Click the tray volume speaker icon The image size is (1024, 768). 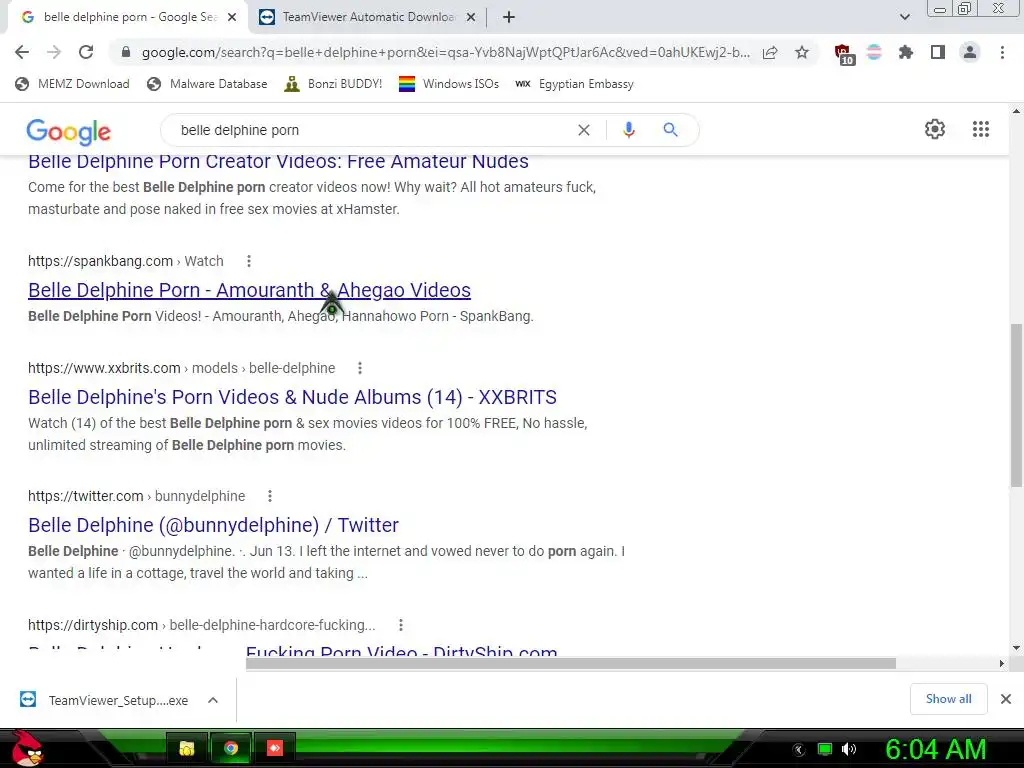coord(848,749)
